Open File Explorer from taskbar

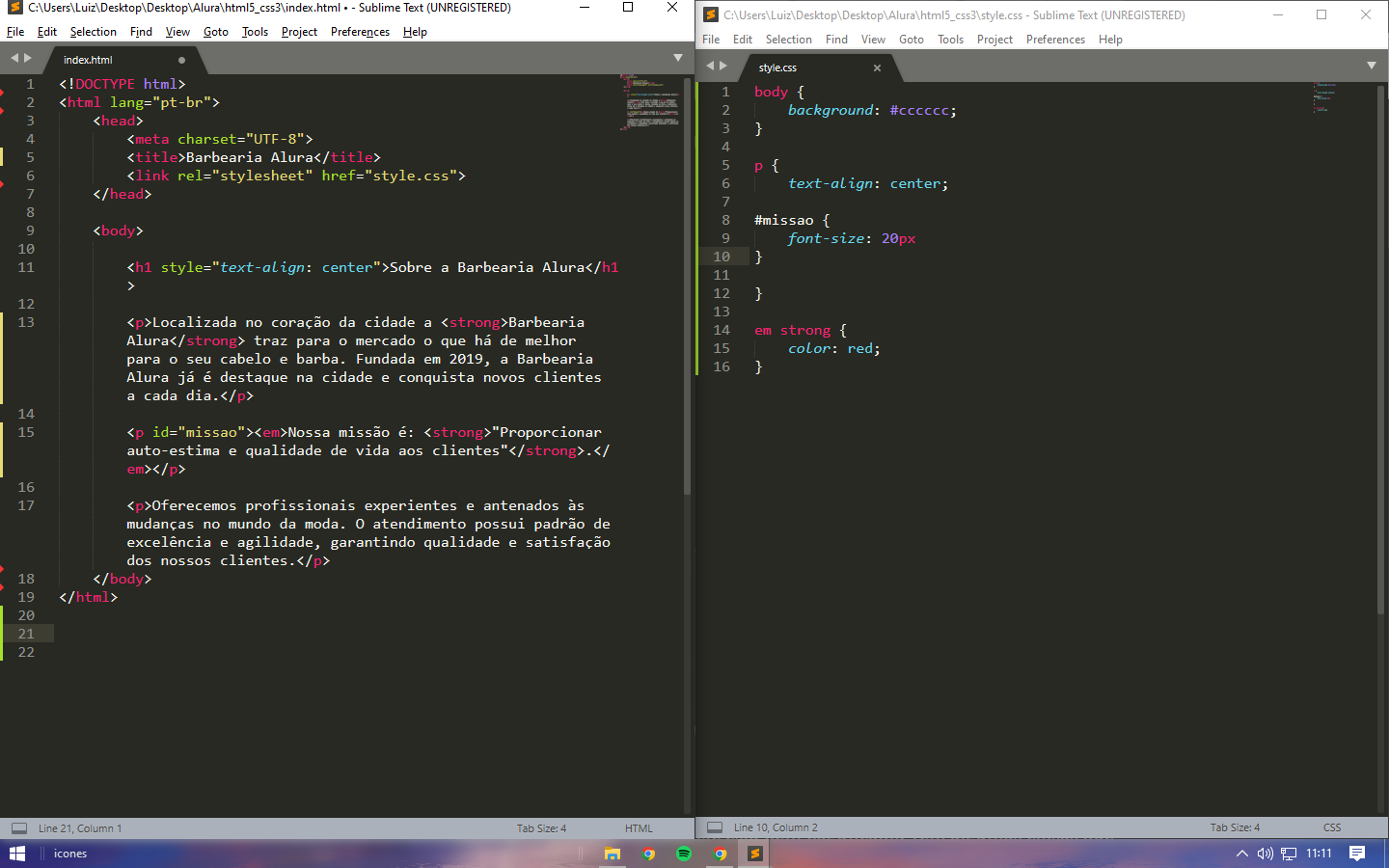pos(613,854)
